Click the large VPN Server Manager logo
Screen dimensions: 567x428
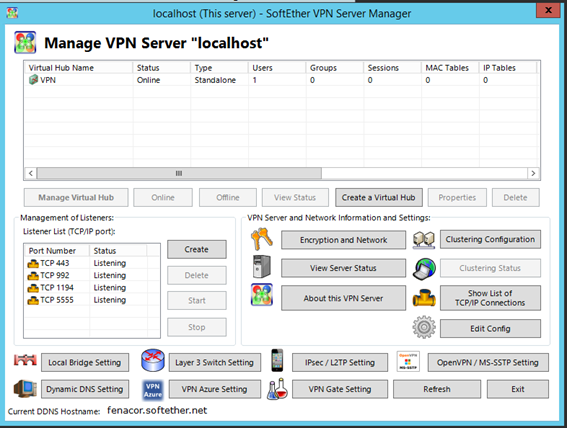[25, 42]
